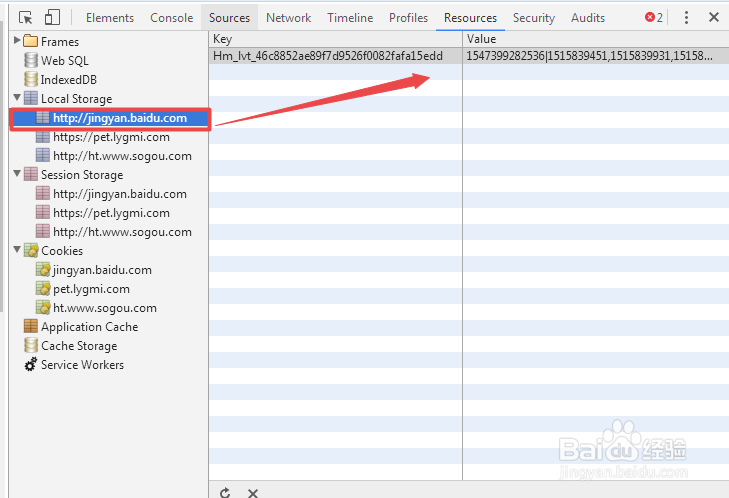This screenshot has width=729, height=498.
Task: Click table icon beside Session Storage ht.www.sogou.com
Action: click(43, 231)
